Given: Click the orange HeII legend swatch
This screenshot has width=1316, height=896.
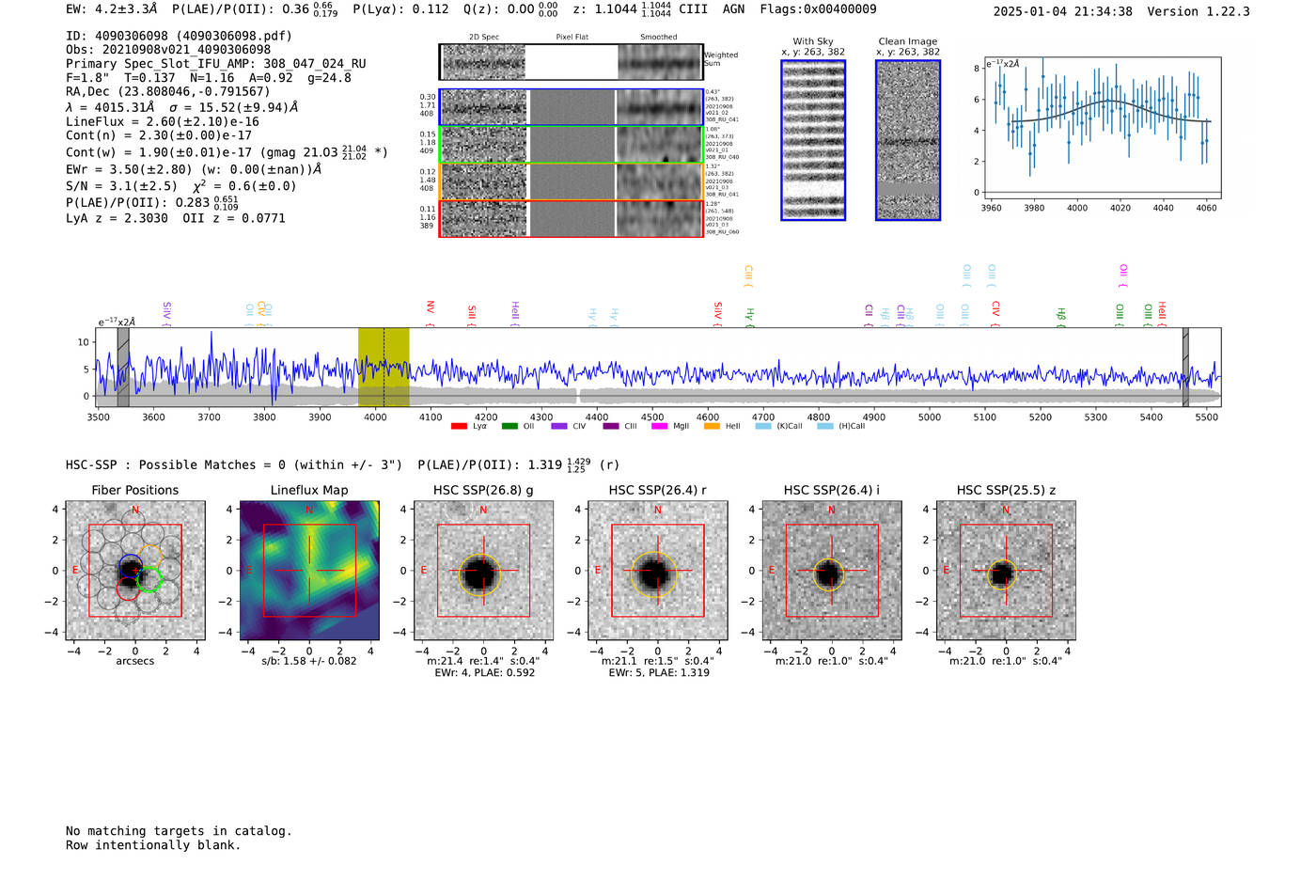Looking at the screenshot, I should pos(712,427).
